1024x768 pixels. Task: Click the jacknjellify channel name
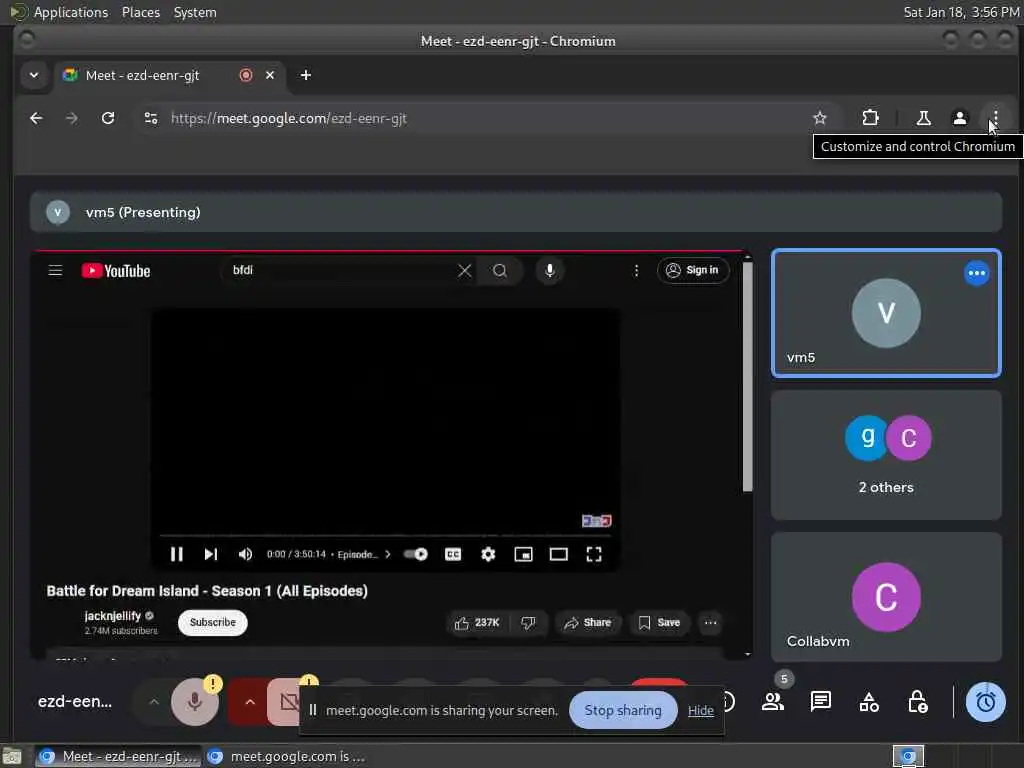coord(112,616)
